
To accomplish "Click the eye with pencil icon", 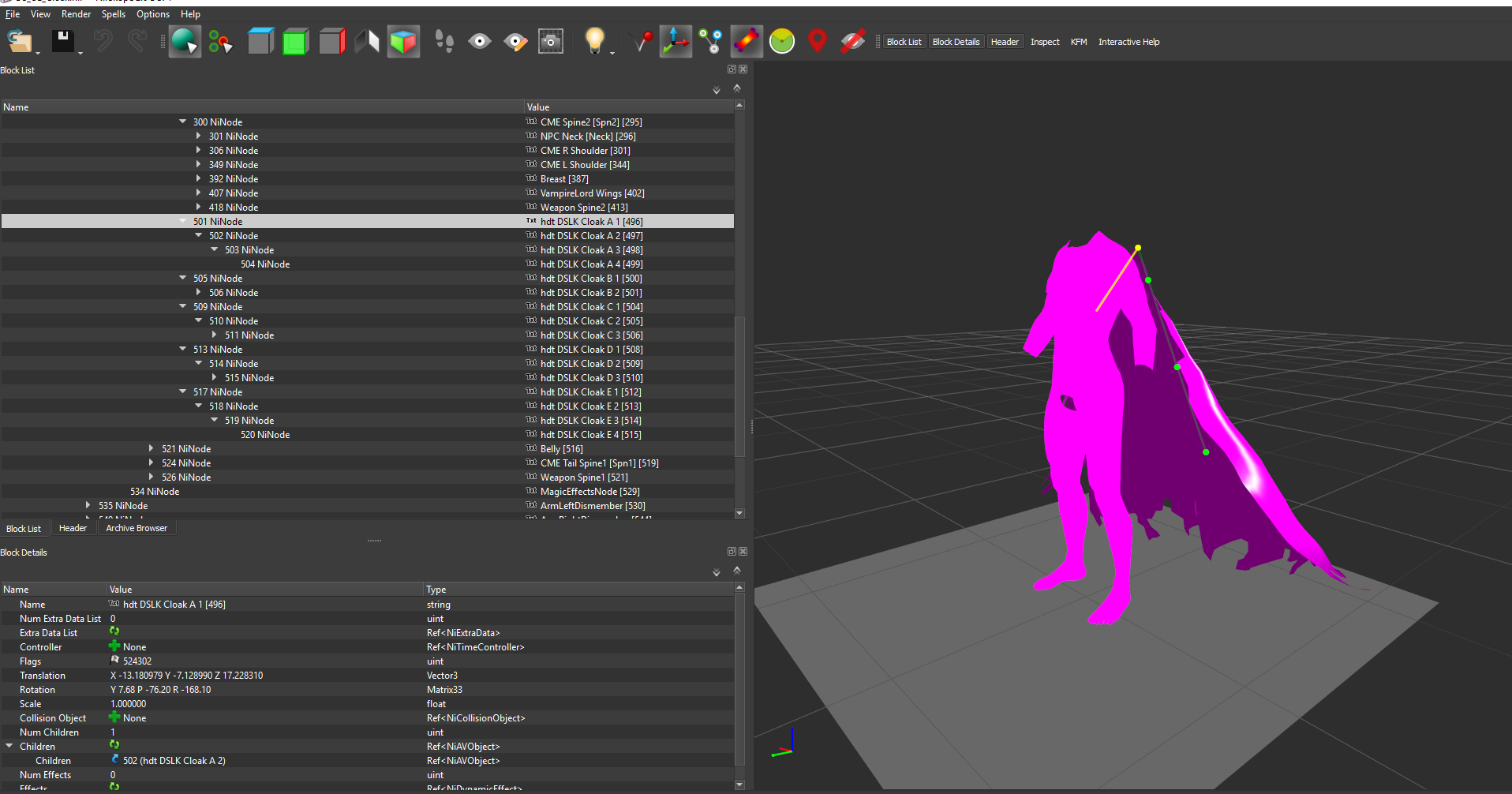I will 515,41.
